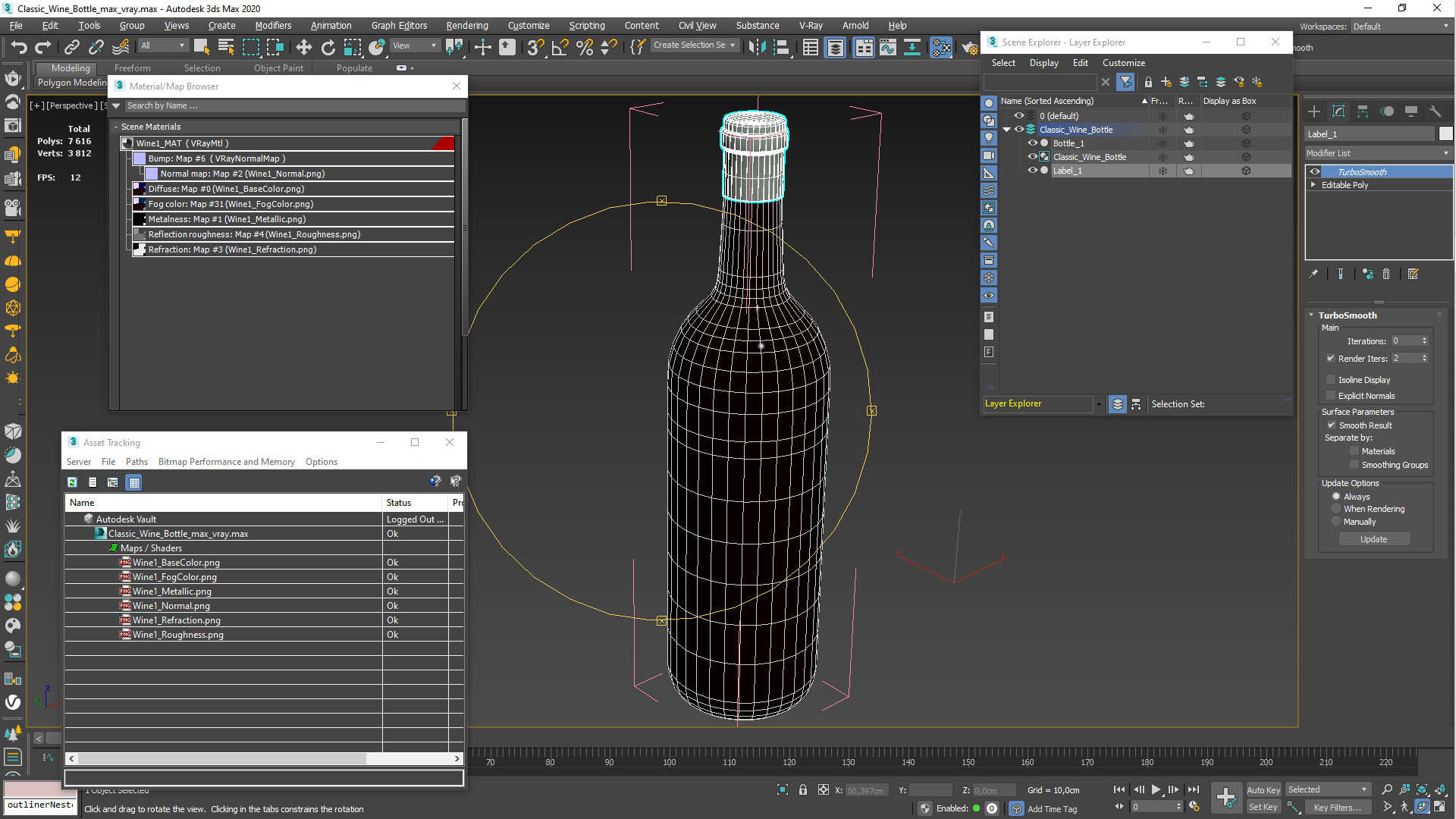The image size is (1456, 819).
Task: Click the Set Key button
Action: [1263, 808]
